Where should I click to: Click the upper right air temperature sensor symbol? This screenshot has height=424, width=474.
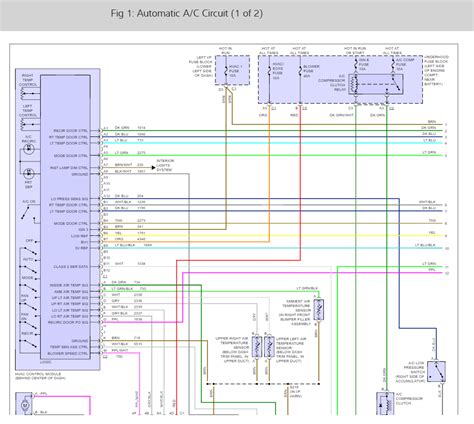[257, 347]
